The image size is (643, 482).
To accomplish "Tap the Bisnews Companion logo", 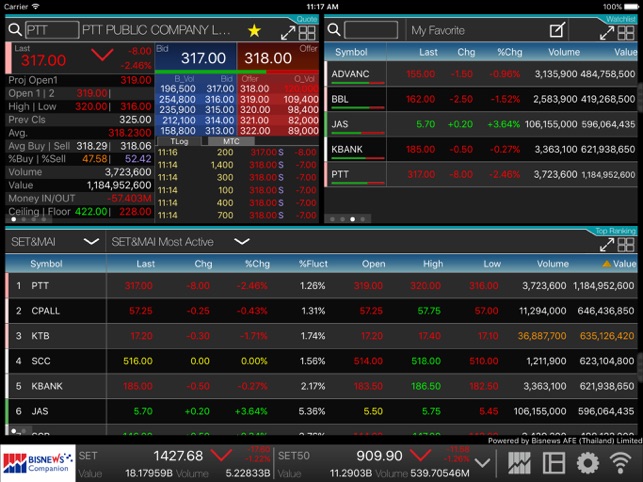I will pyautogui.click(x=38, y=463).
